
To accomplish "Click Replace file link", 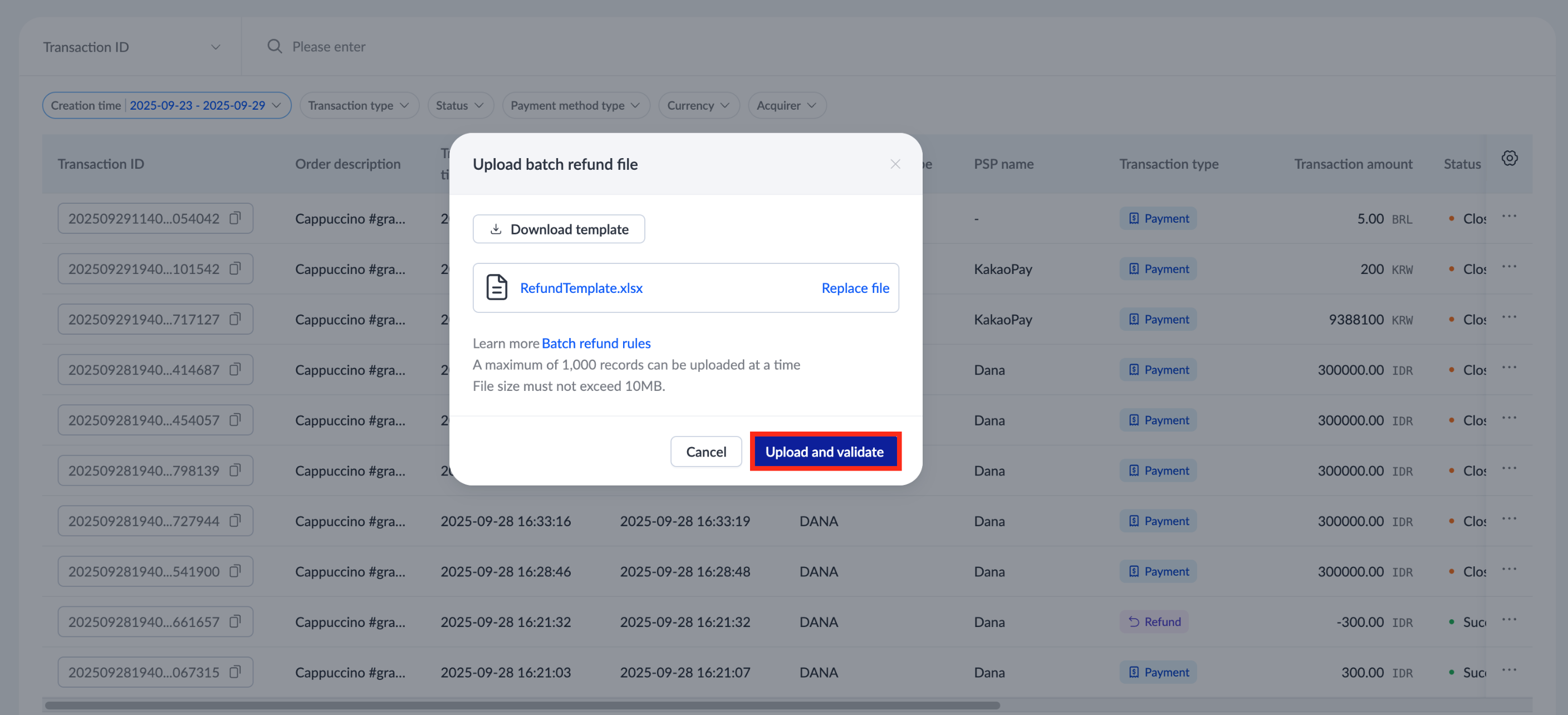I will 855,288.
